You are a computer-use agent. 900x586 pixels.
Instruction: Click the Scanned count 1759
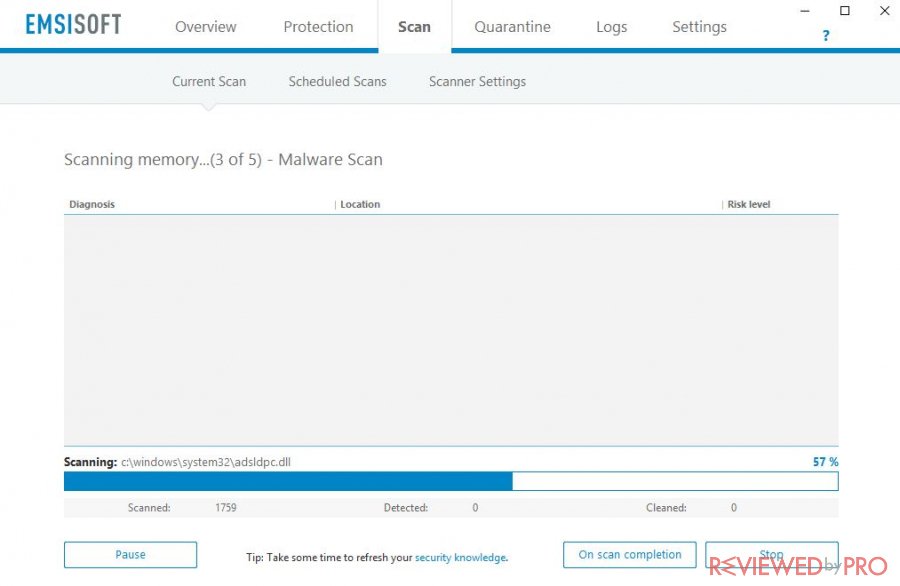(x=226, y=507)
